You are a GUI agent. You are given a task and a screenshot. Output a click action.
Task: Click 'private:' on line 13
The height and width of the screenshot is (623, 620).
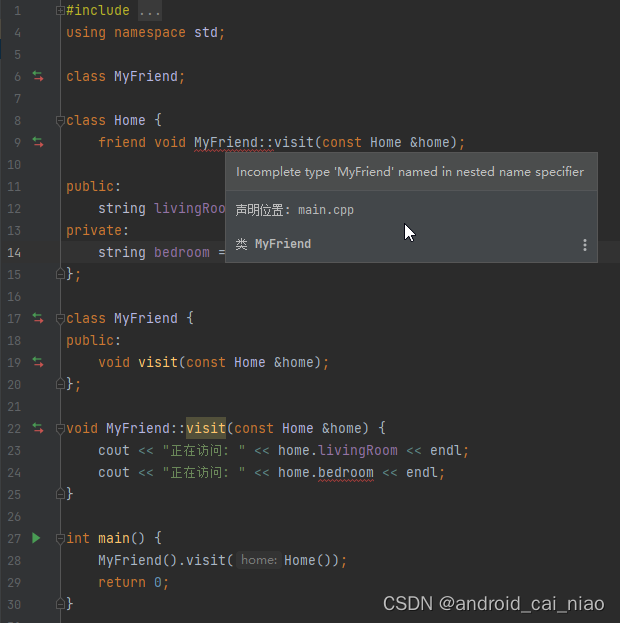tap(97, 230)
